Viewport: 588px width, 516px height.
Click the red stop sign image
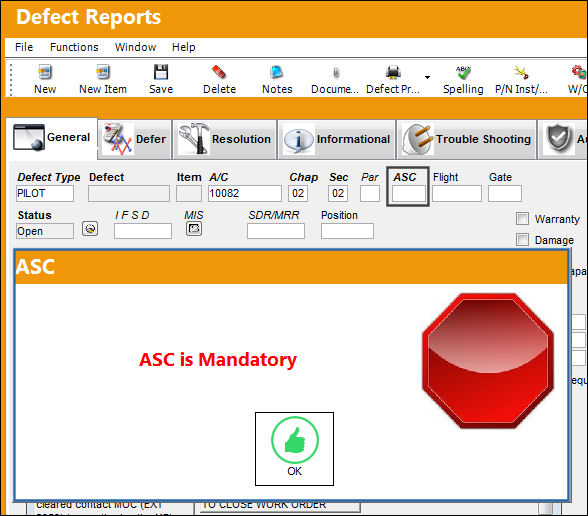[x=488, y=361]
